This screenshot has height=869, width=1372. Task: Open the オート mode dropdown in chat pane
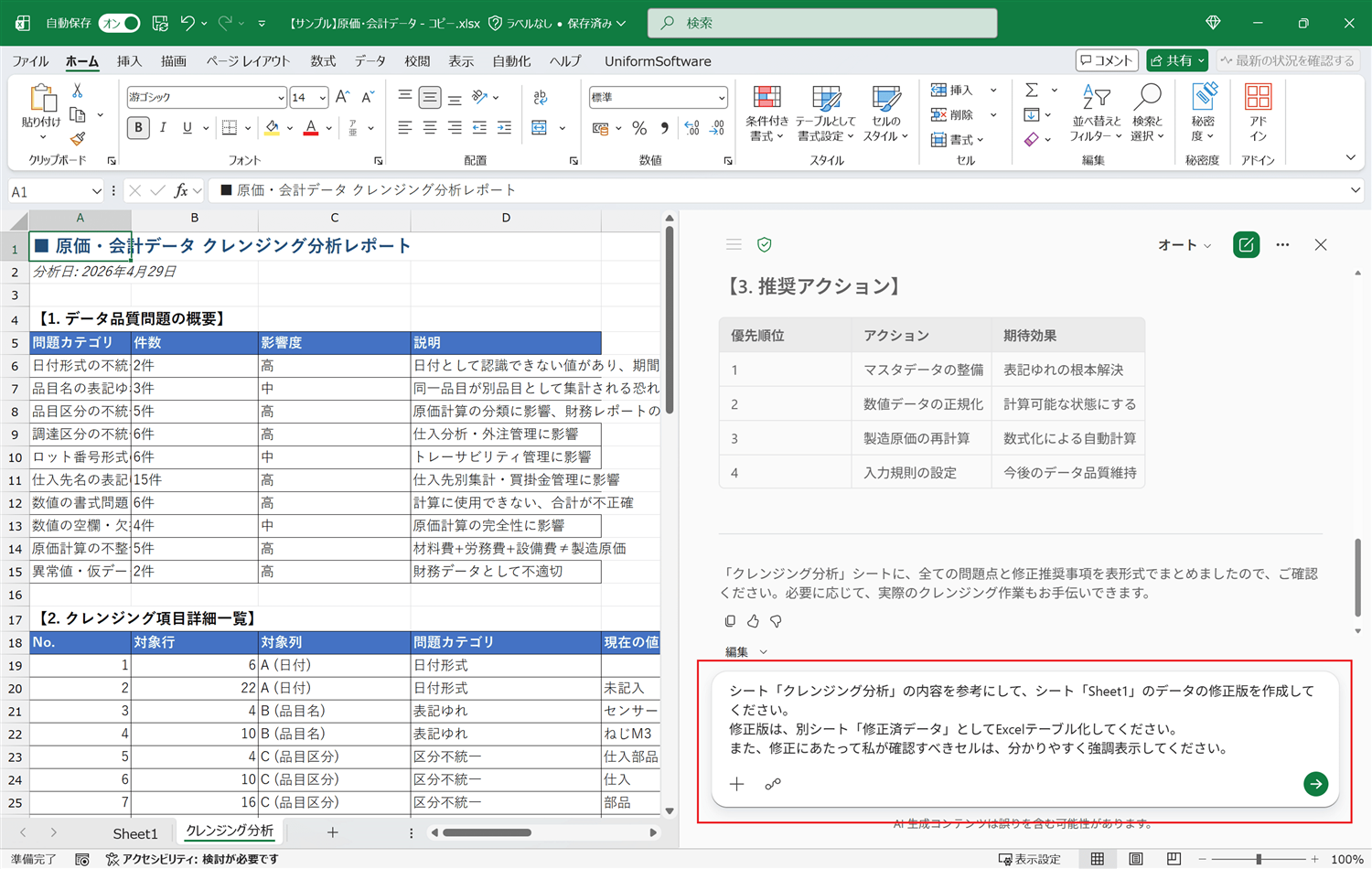coord(1184,245)
